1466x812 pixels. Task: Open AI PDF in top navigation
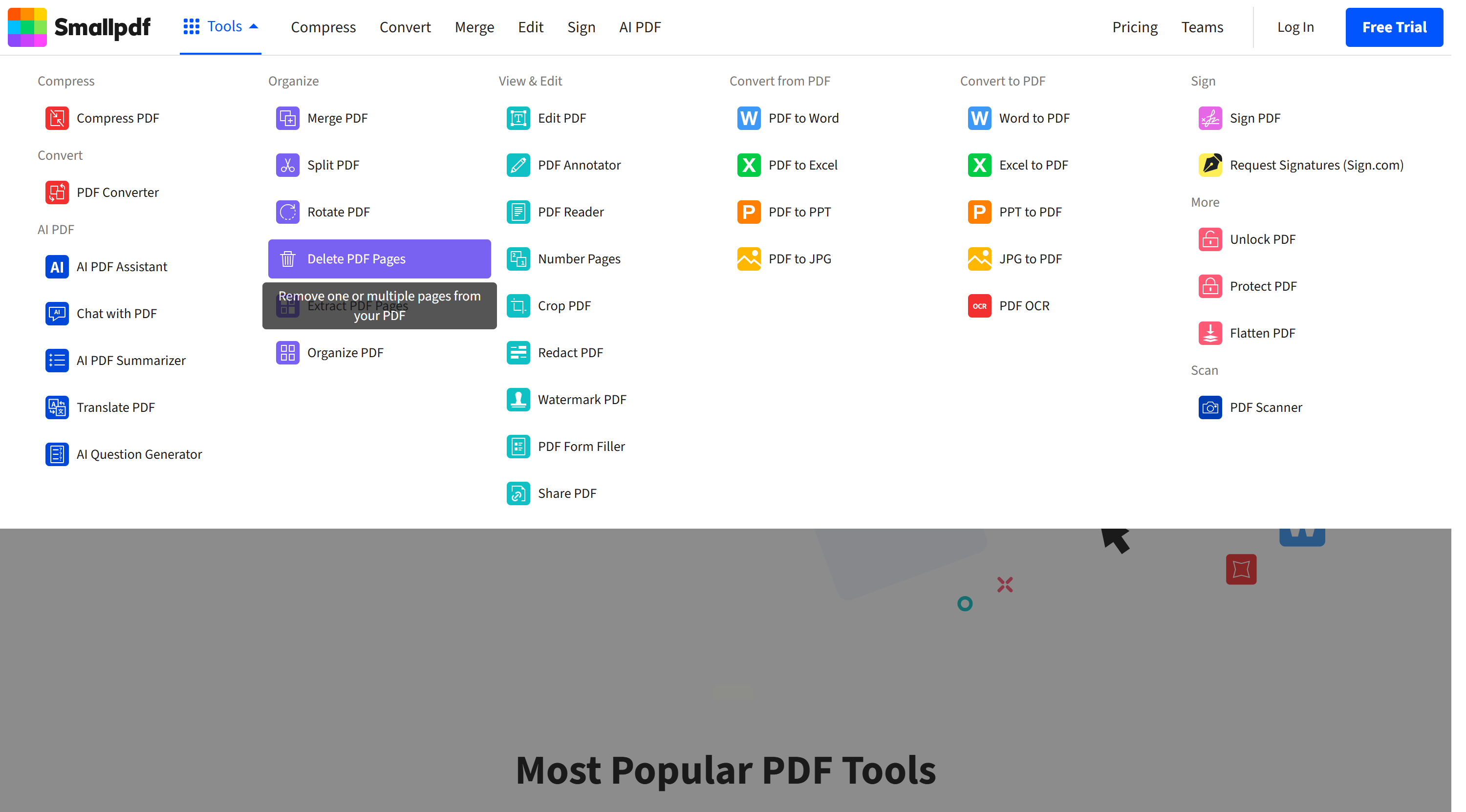click(x=640, y=27)
